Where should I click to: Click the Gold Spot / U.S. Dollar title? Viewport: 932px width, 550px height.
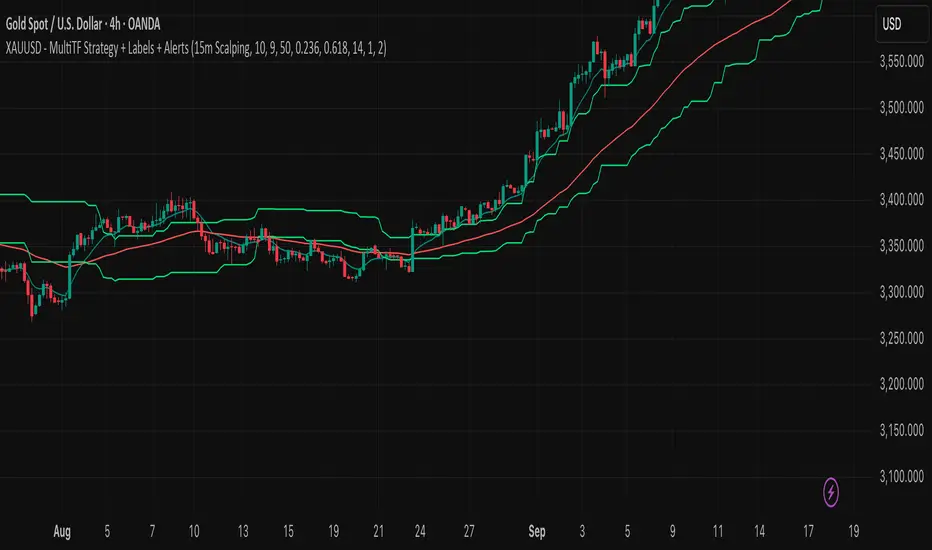[x=83, y=24]
